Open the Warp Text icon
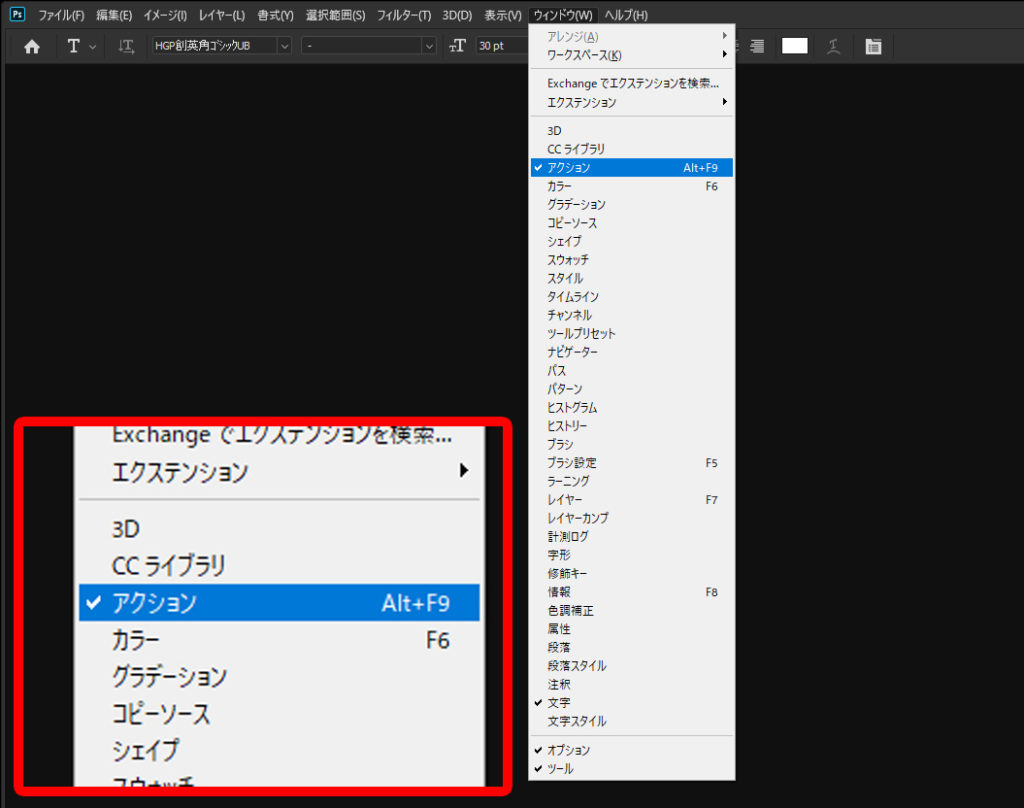Image resolution: width=1024 pixels, height=808 pixels. click(x=833, y=46)
